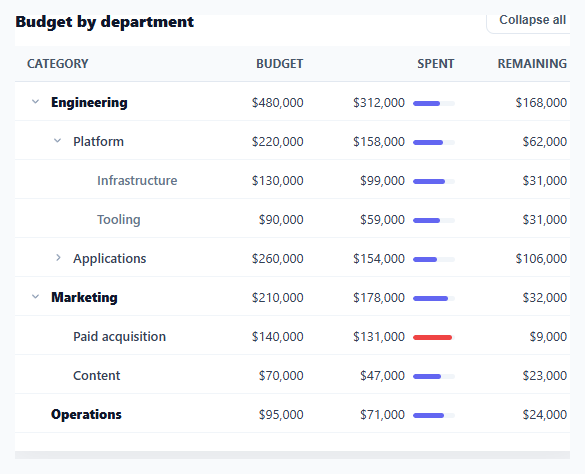Viewport: 585px width, 474px height.
Task: Click the Platform budget value $220,000
Action: tap(278, 142)
